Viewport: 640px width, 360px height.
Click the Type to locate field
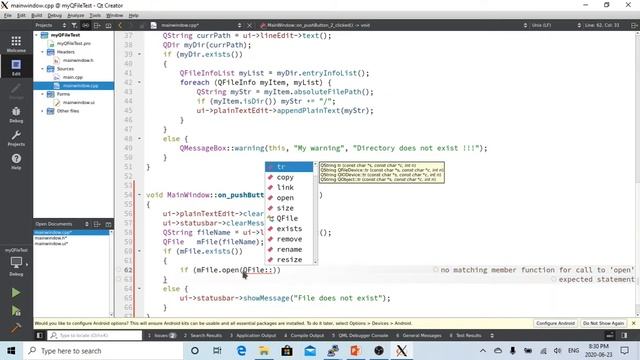click(x=95, y=336)
